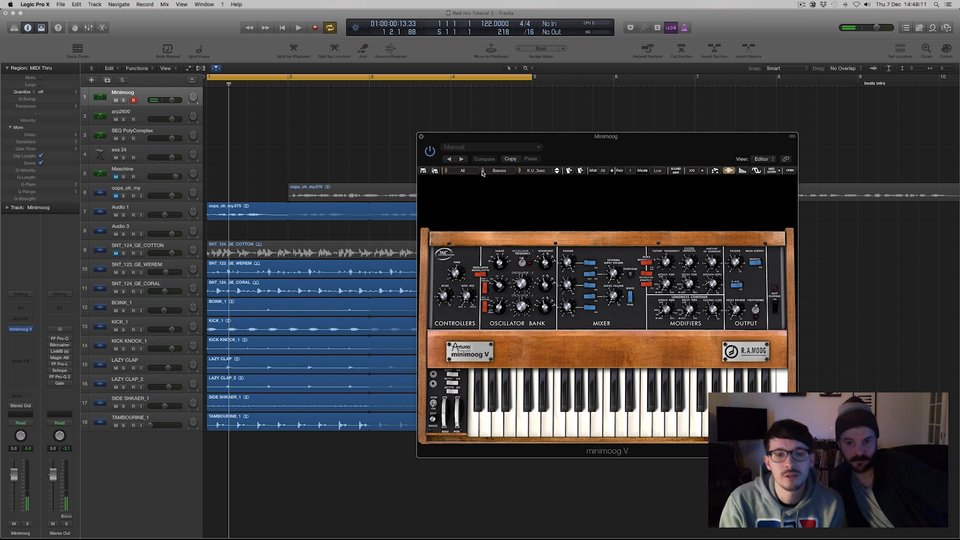Open the Tracks area Edit dropdown
Screen dimensions: 960x540
111,69
